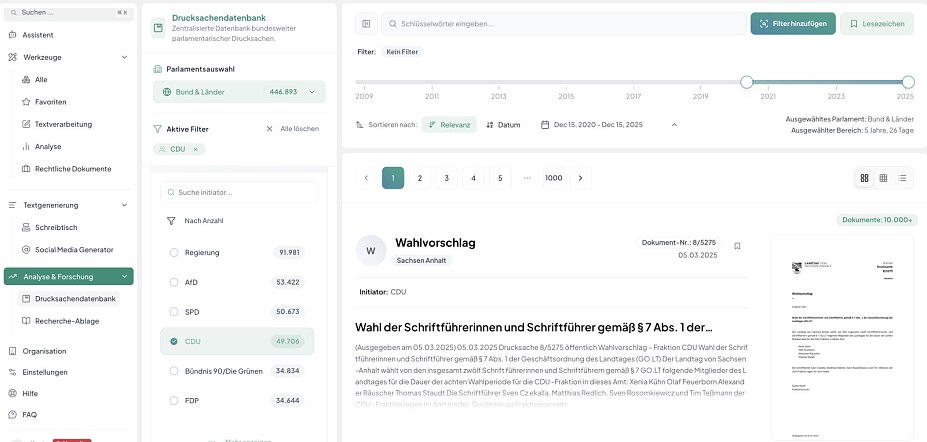Screen dimensions: 927x442
Task: Select the table view icon
Action: pyautogui.click(x=883, y=178)
